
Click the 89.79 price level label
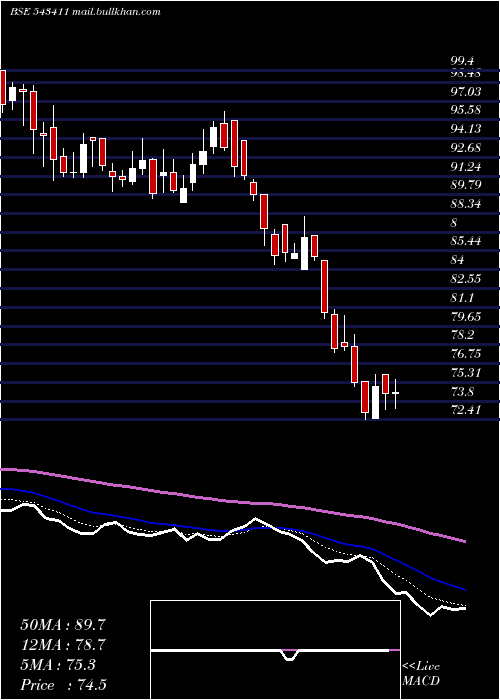[467, 185]
